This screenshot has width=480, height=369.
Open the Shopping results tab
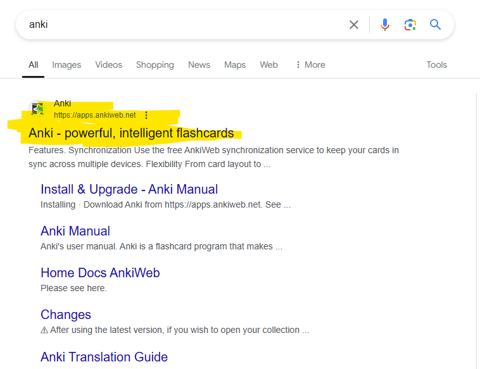pos(155,65)
